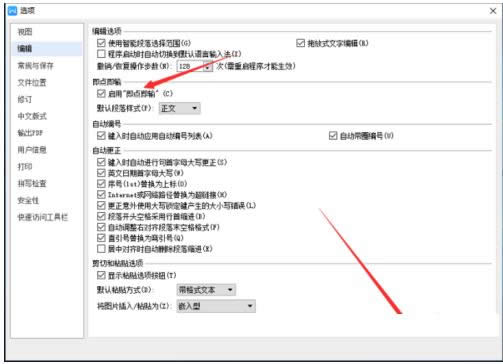This screenshot has height=364, width=503.
Task: Select the 常规与保存 category
Action: [x=35, y=66]
